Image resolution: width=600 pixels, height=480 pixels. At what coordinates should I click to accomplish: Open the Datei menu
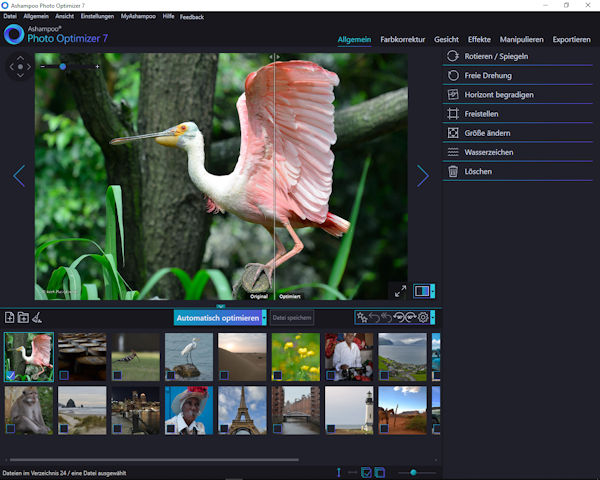(10, 16)
